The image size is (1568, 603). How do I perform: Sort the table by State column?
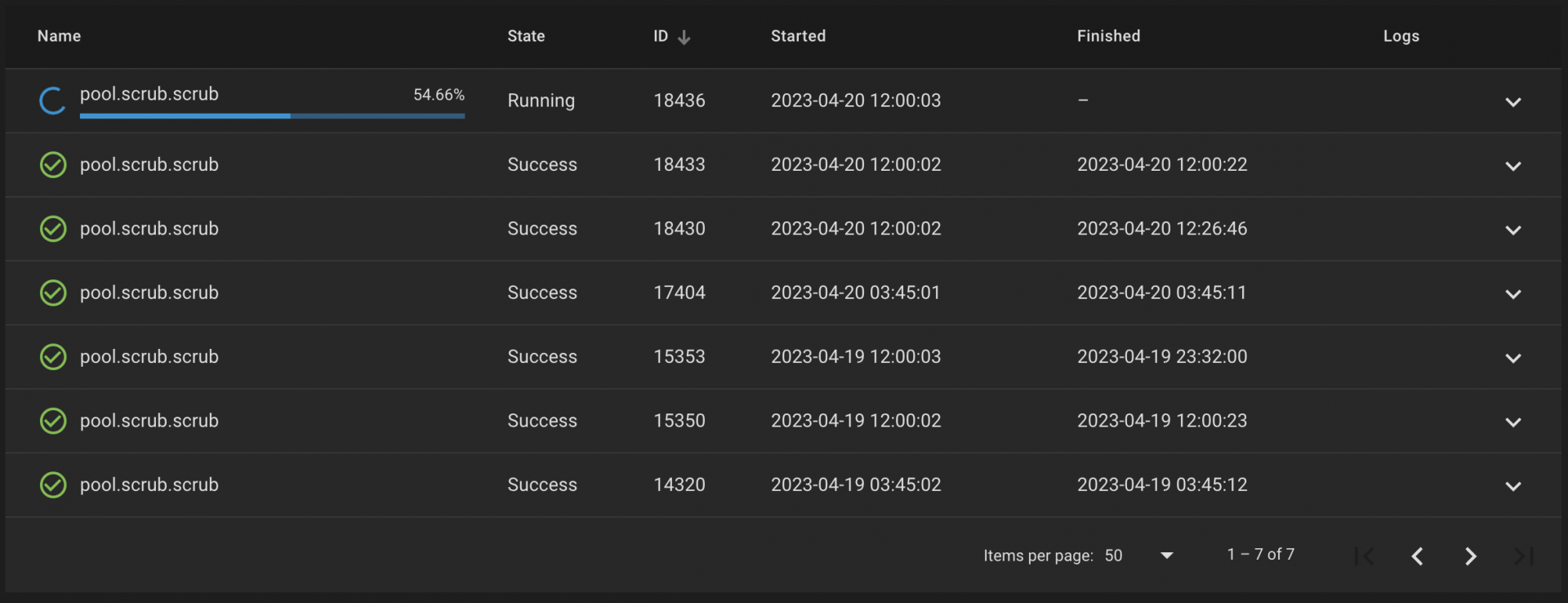pyautogui.click(x=526, y=36)
